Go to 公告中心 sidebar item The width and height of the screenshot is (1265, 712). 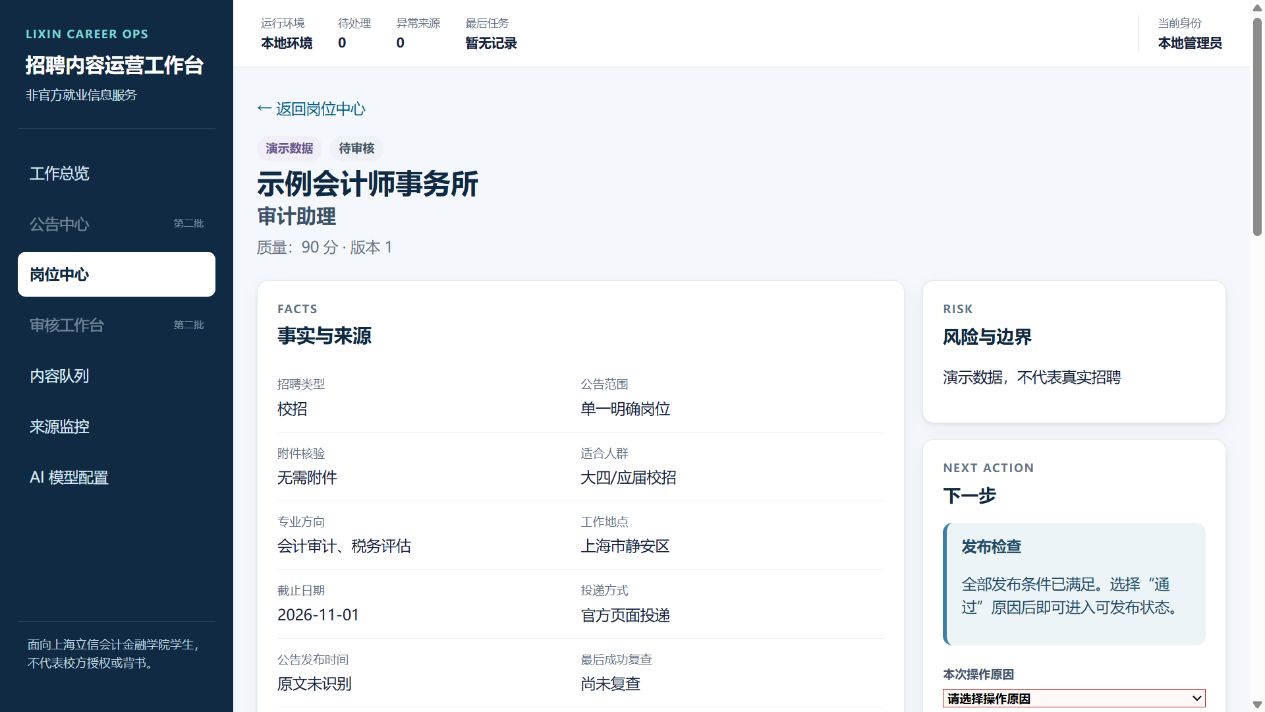(x=116, y=224)
